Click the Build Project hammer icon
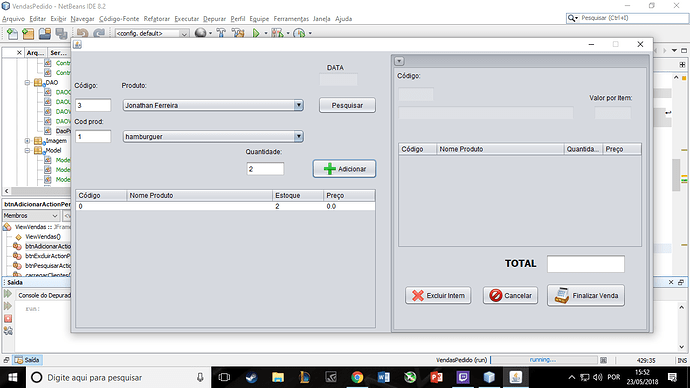690x388 pixels. (x=221, y=33)
